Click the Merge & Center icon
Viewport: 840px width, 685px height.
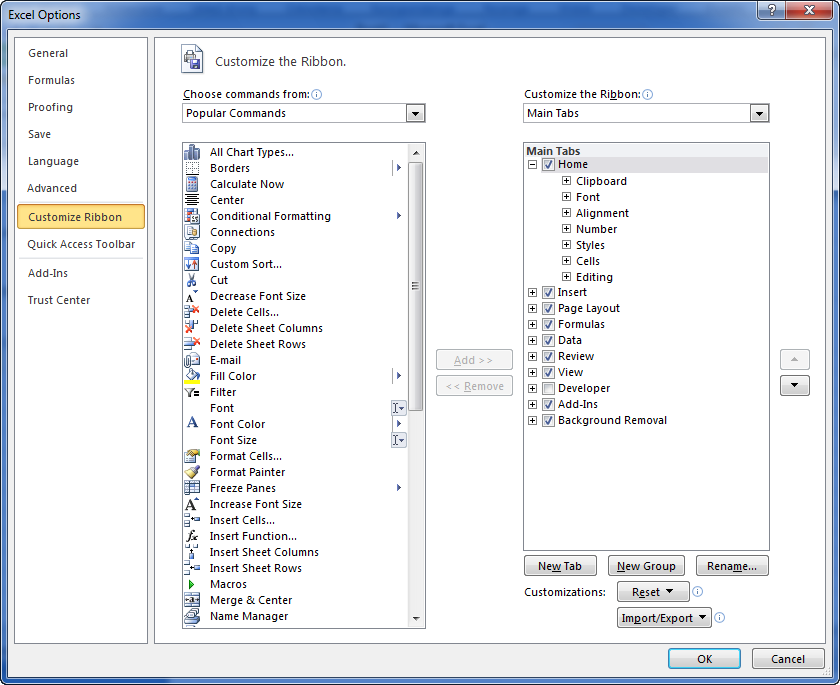[x=192, y=600]
